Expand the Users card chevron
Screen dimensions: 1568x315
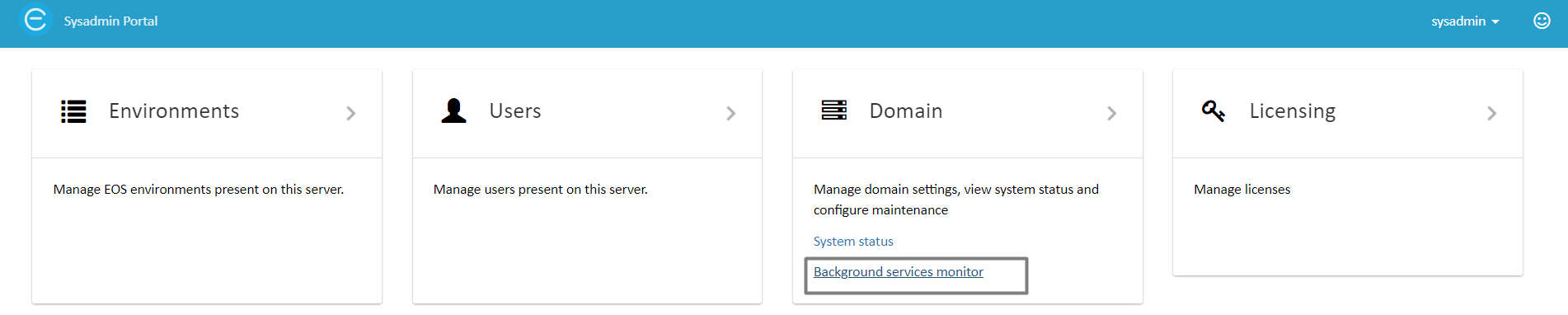731,113
